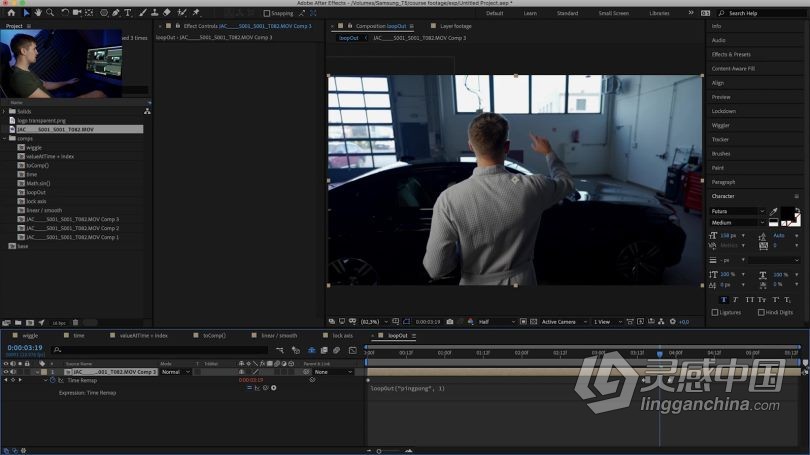
Task: Select the Rotation tool
Action: click(x=65, y=12)
